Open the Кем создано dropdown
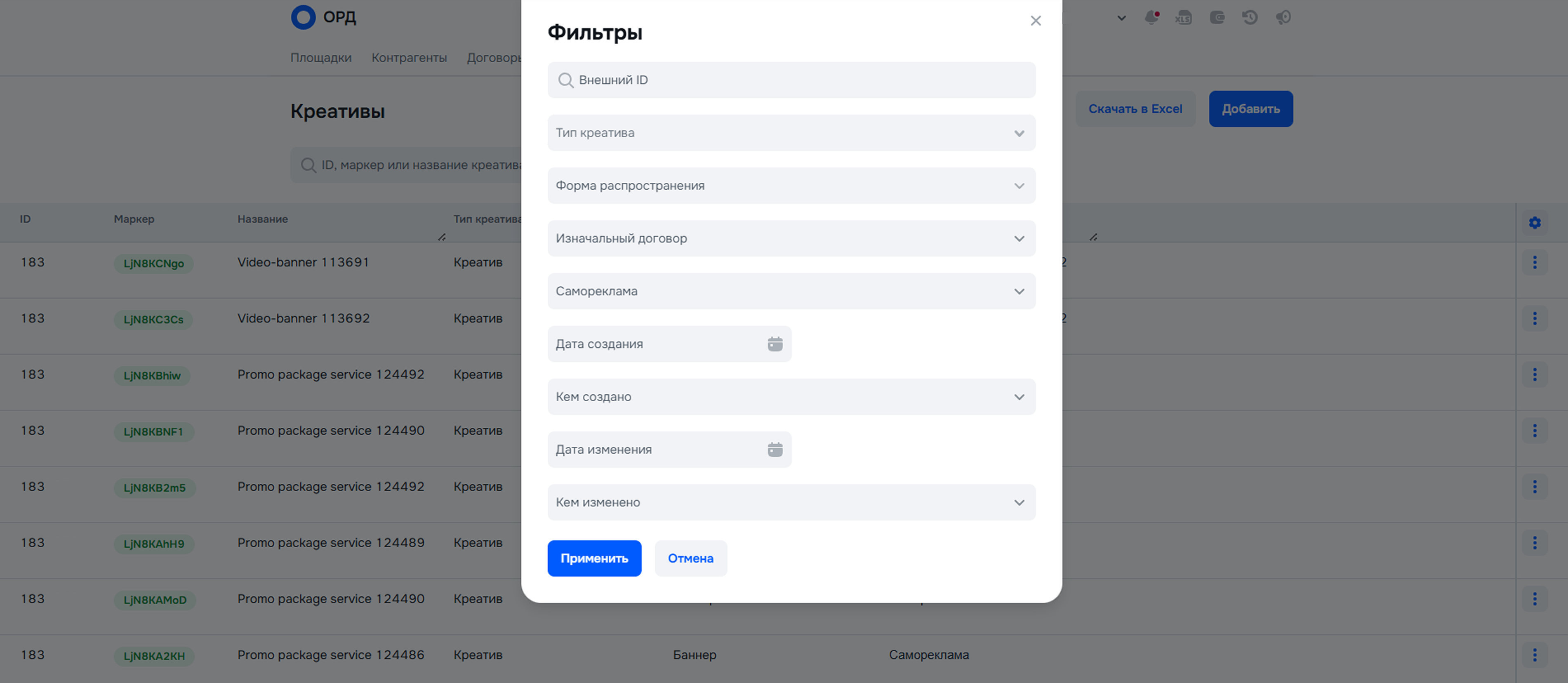 [x=791, y=397]
